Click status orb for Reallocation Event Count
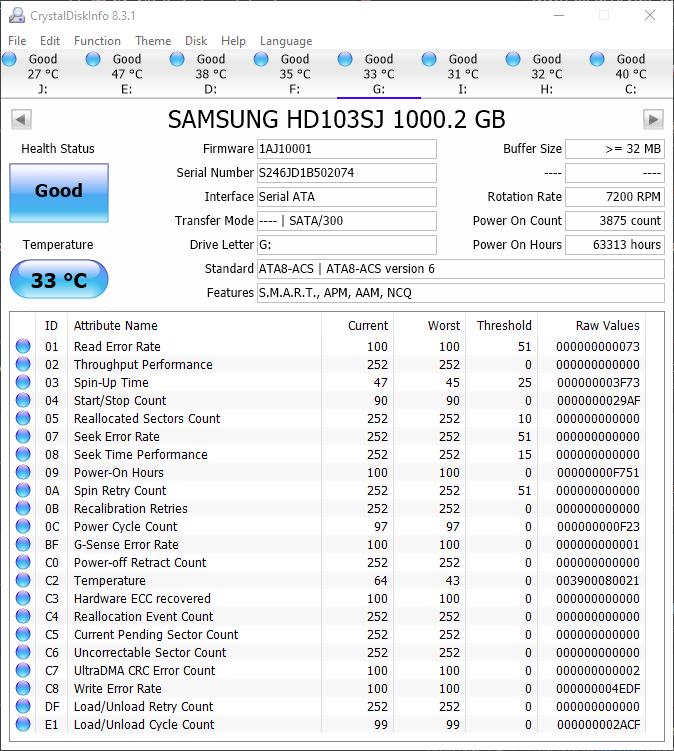 click(x=23, y=616)
